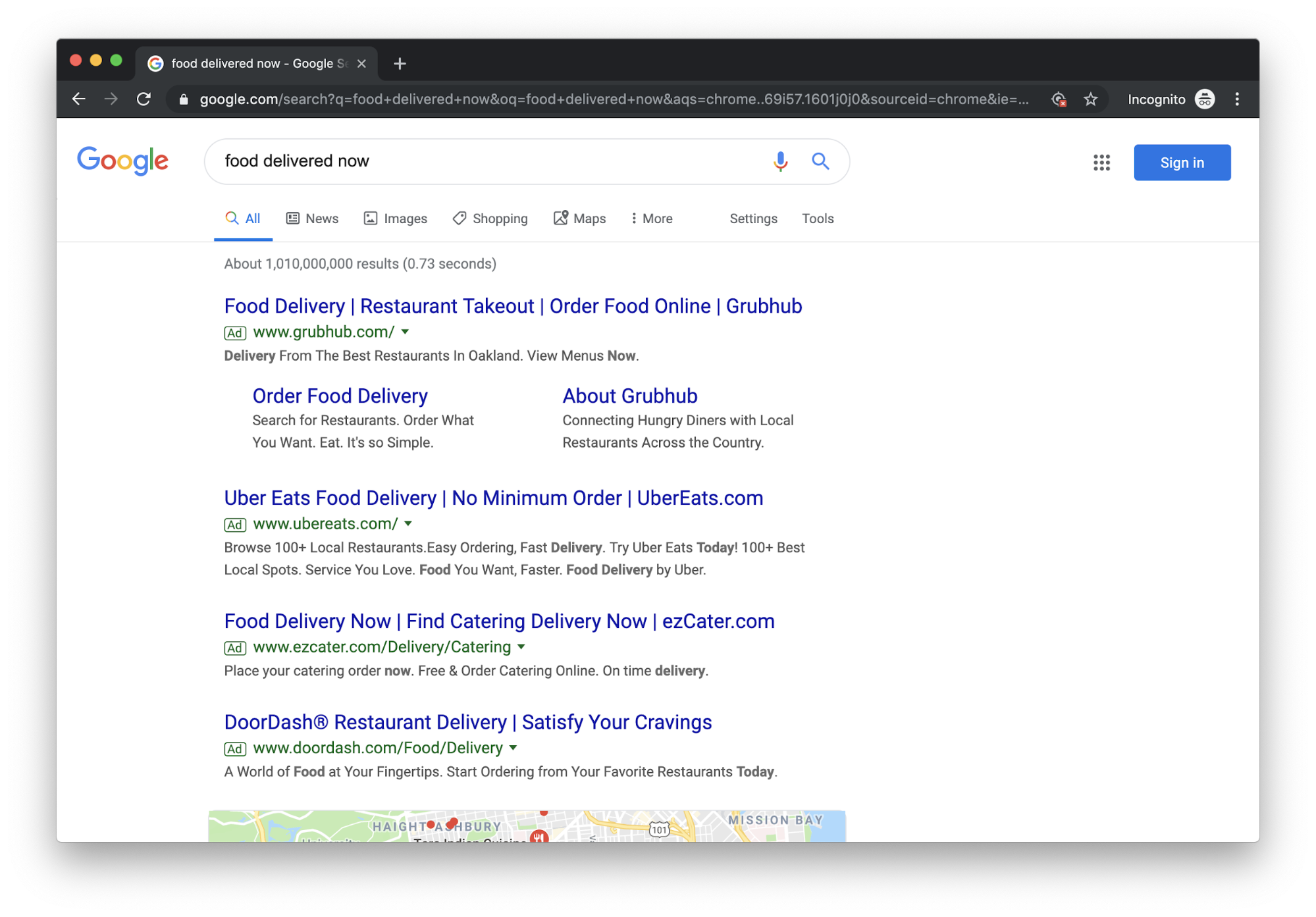Click the address bar URL
1316x917 pixels.
tap(614, 99)
